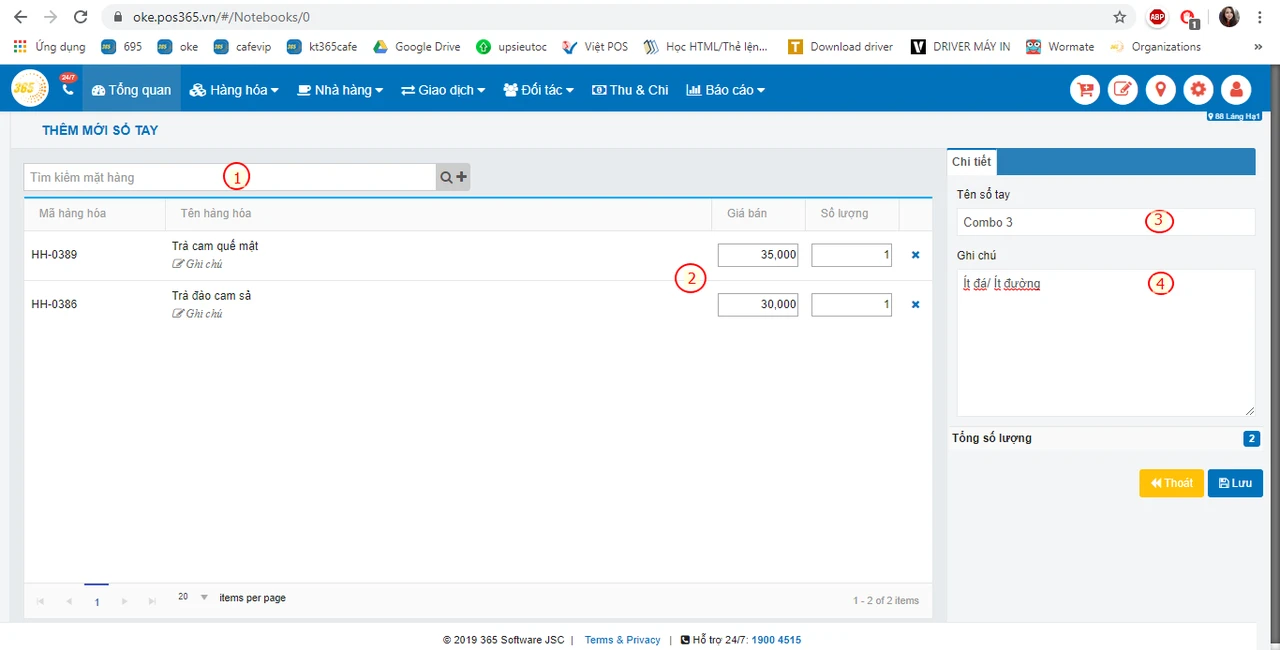Open the Tổng quan menu
1280x650 pixels.
(x=131, y=90)
